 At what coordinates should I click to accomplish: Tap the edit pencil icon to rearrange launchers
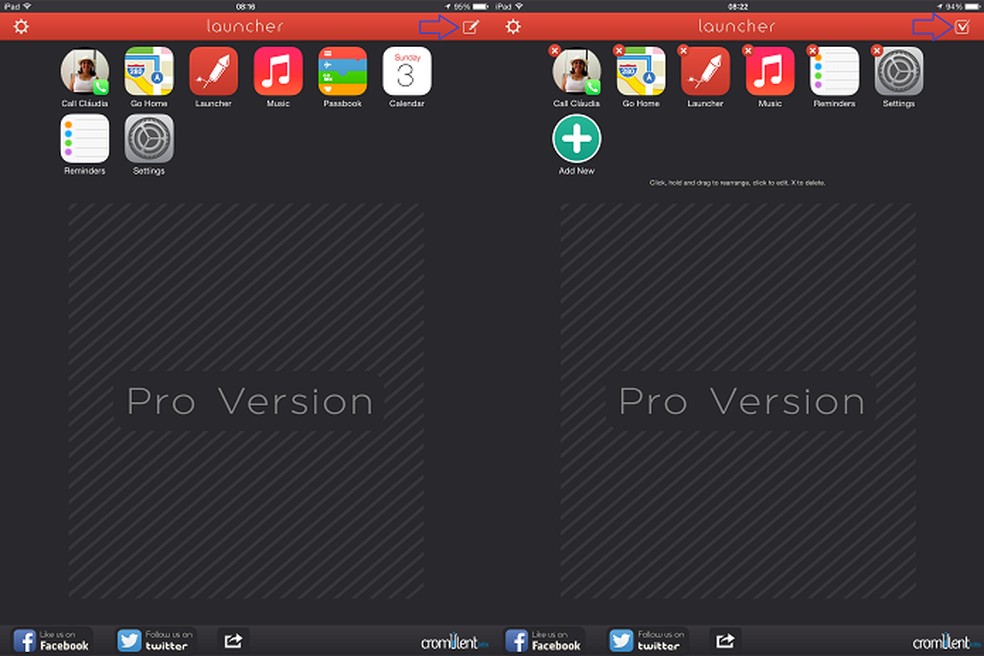[x=472, y=27]
